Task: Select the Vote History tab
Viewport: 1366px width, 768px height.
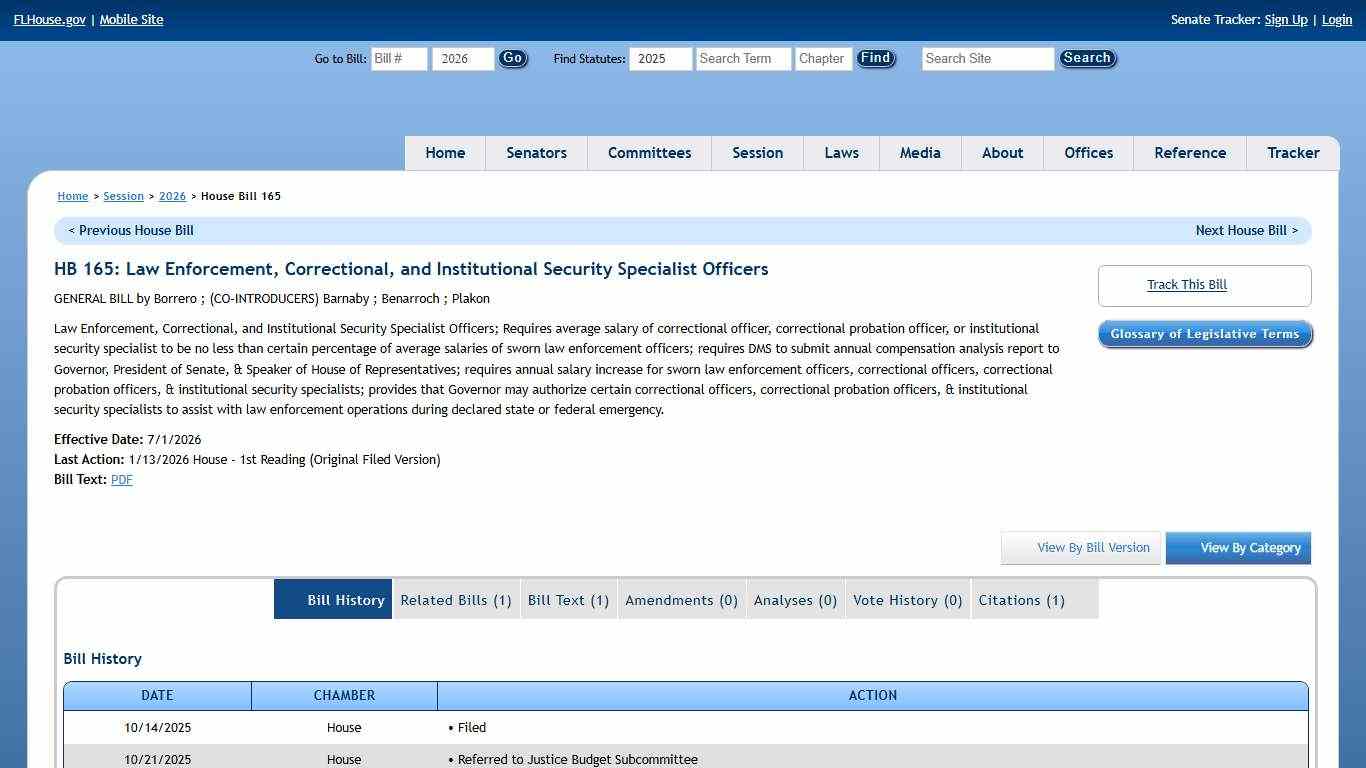Action: pyautogui.click(x=907, y=600)
